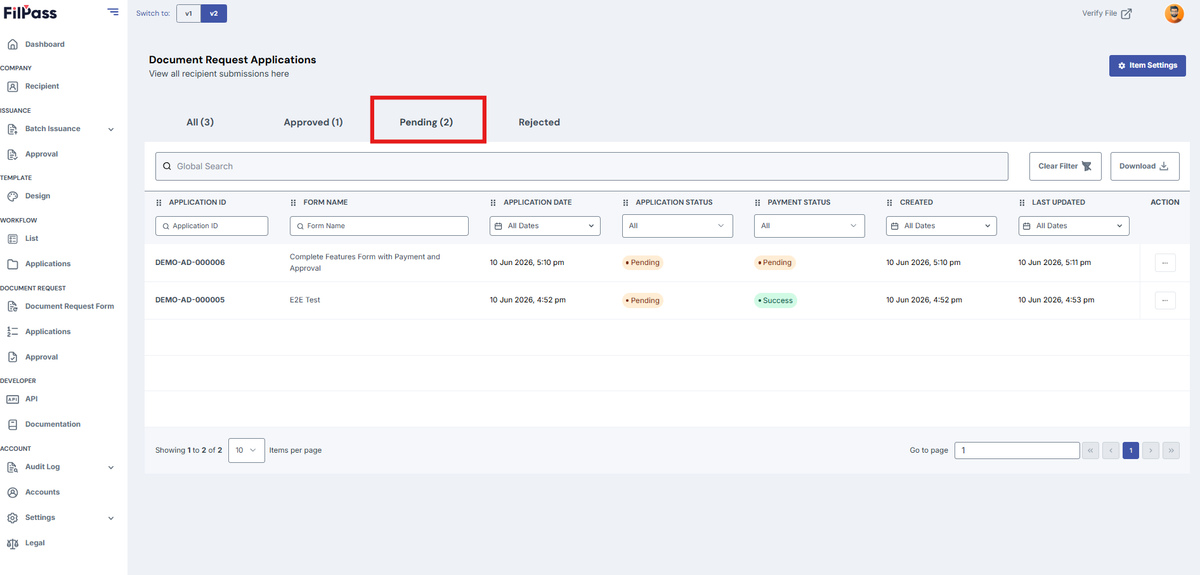Image resolution: width=1200 pixels, height=575 pixels.
Task: Select the v2 version toggle
Action: [214, 13]
